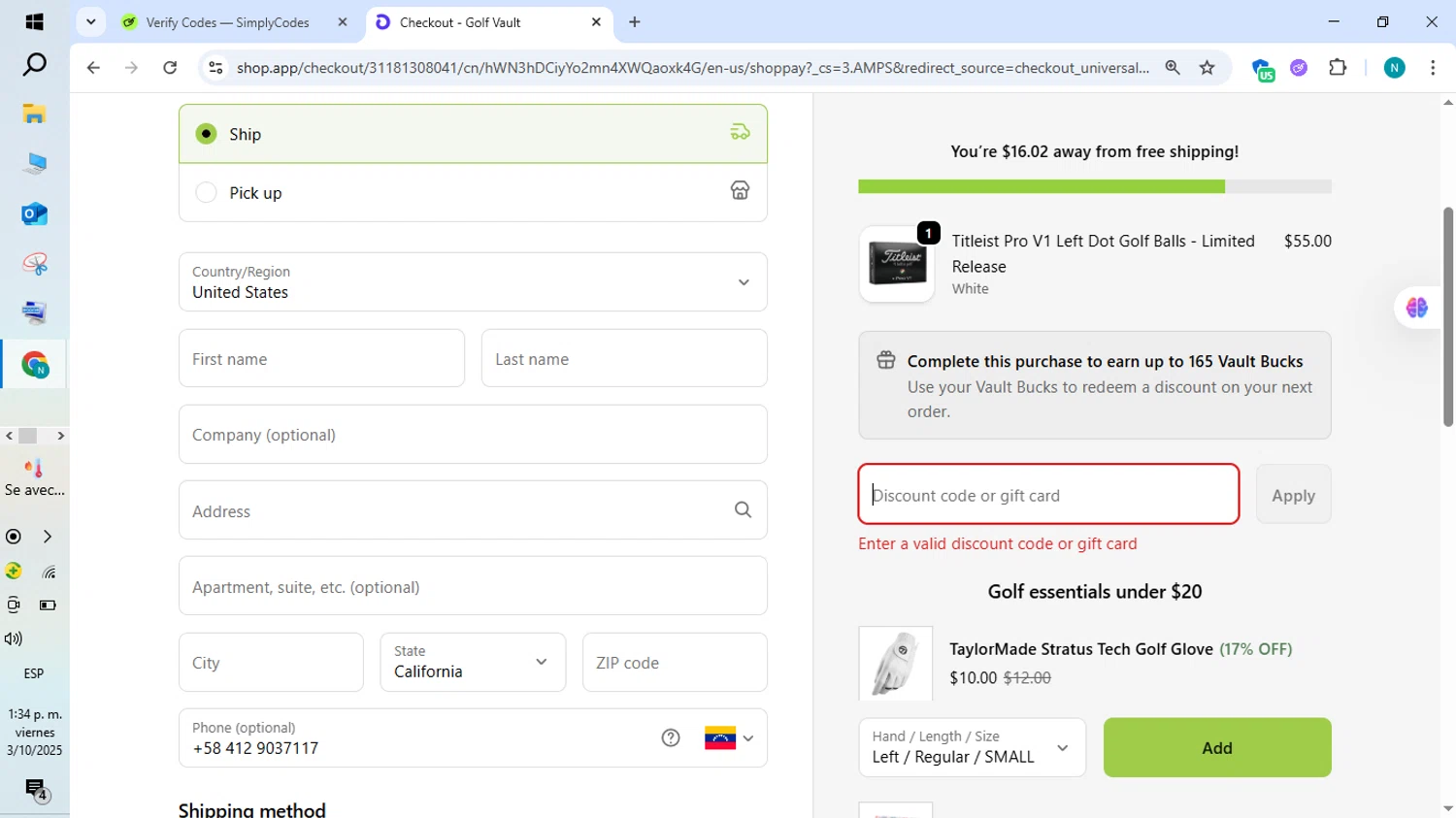Click the store pickup icon
Viewport: 1456px width, 818px height.
pos(740,190)
